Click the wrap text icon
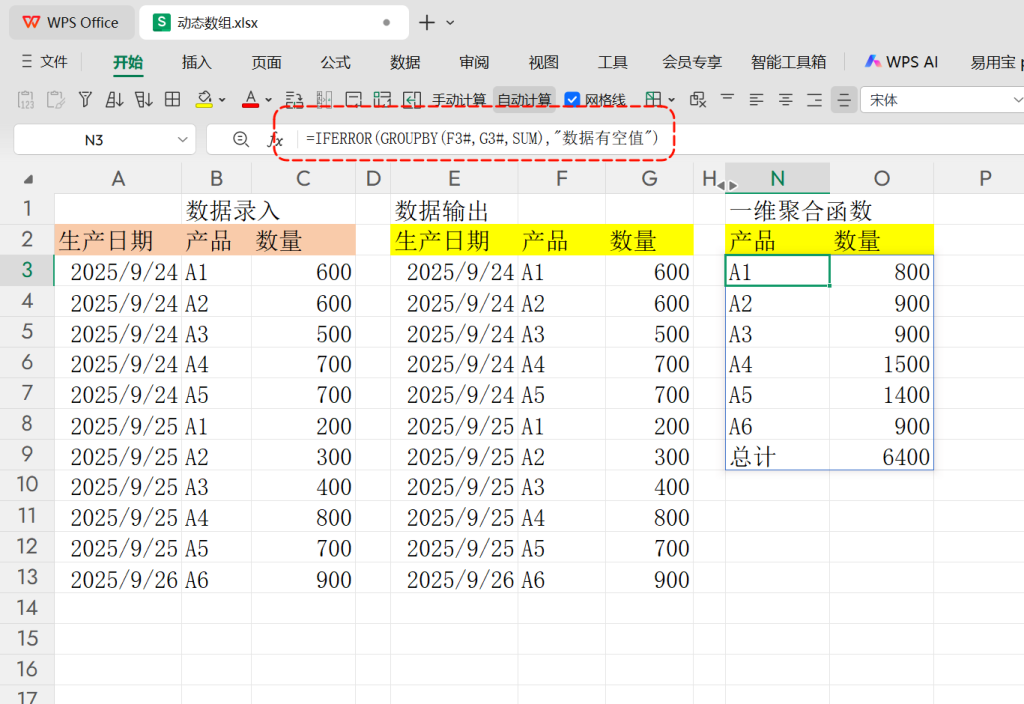Image resolution: width=1024 pixels, height=704 pixels. click(x=295, y=100)
